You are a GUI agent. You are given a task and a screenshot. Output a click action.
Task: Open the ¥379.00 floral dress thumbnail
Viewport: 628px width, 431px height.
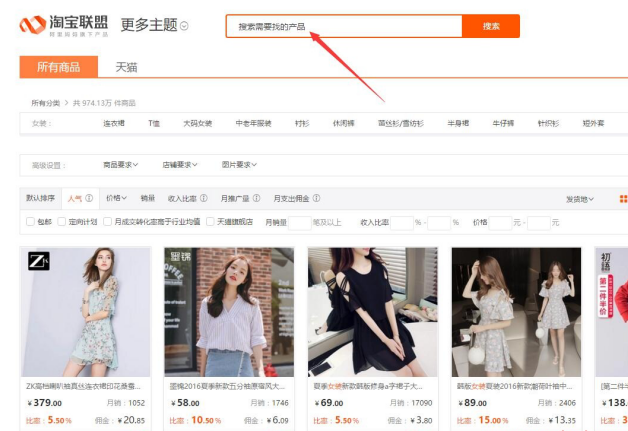tap(86, 311)
